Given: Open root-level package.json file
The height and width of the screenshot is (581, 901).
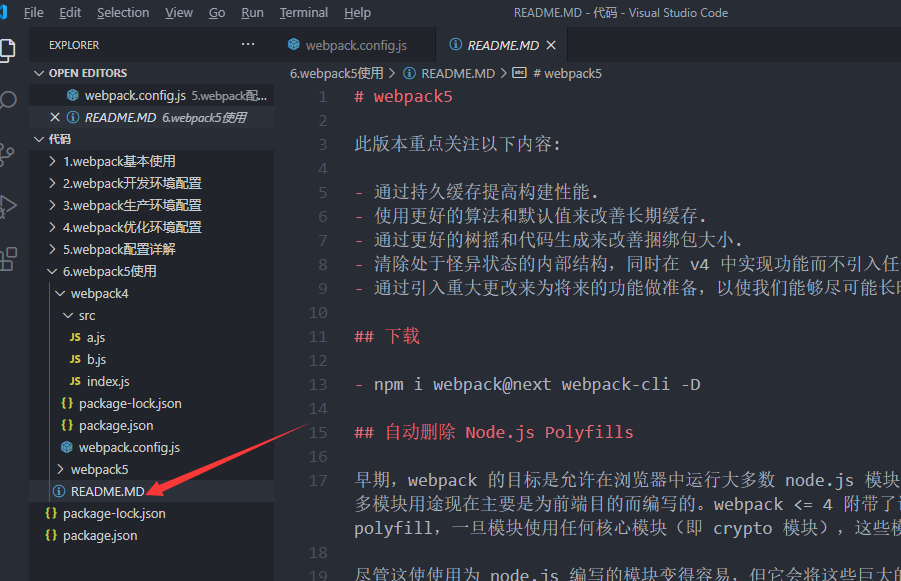Looking at the screenshot, I should [152, 536].
